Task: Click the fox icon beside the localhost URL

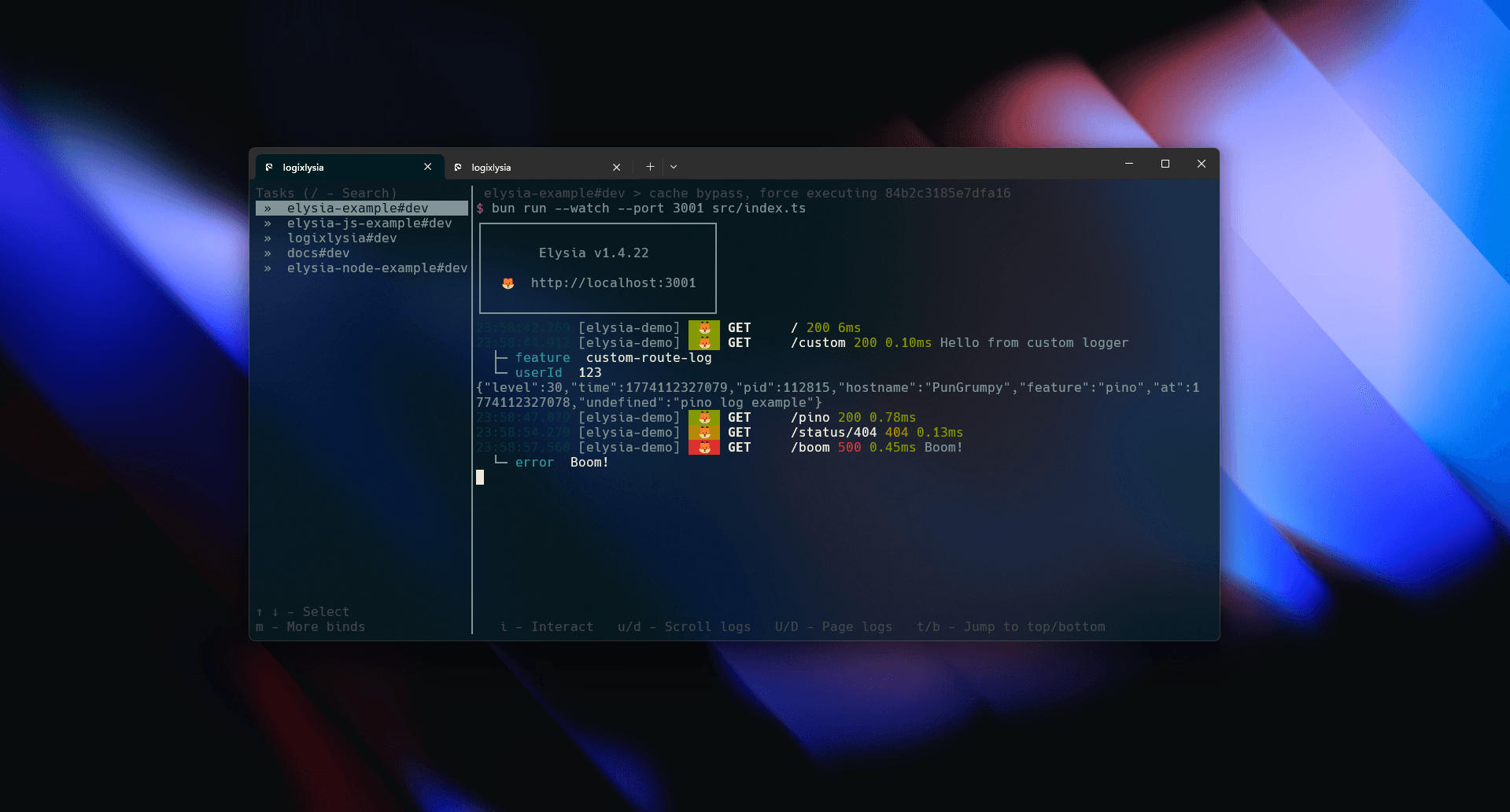Action: tap(508, 283)
